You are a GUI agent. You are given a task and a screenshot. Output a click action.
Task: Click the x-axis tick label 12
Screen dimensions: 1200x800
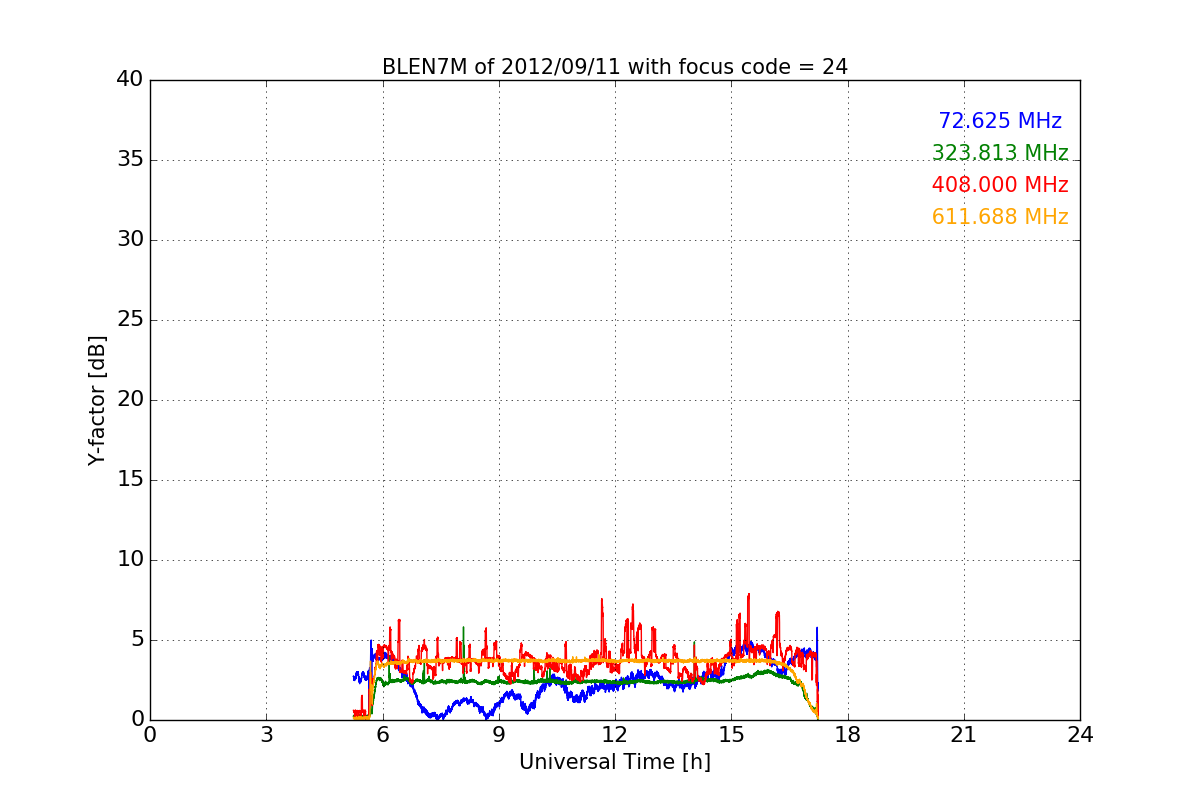click(x=615, y=734)
